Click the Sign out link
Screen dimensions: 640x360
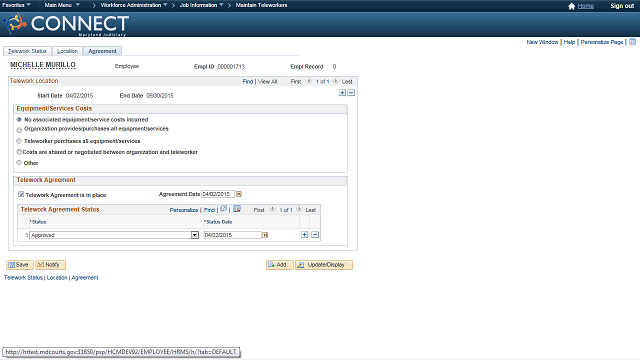pos(622,6)
